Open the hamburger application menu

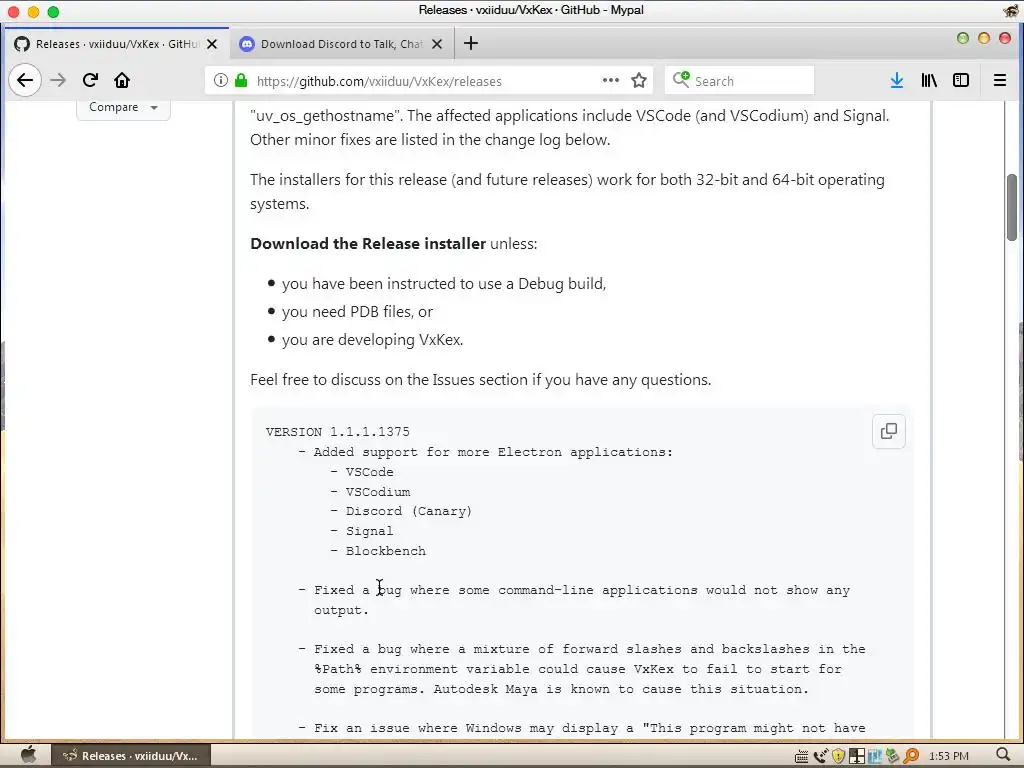(999, 80)
